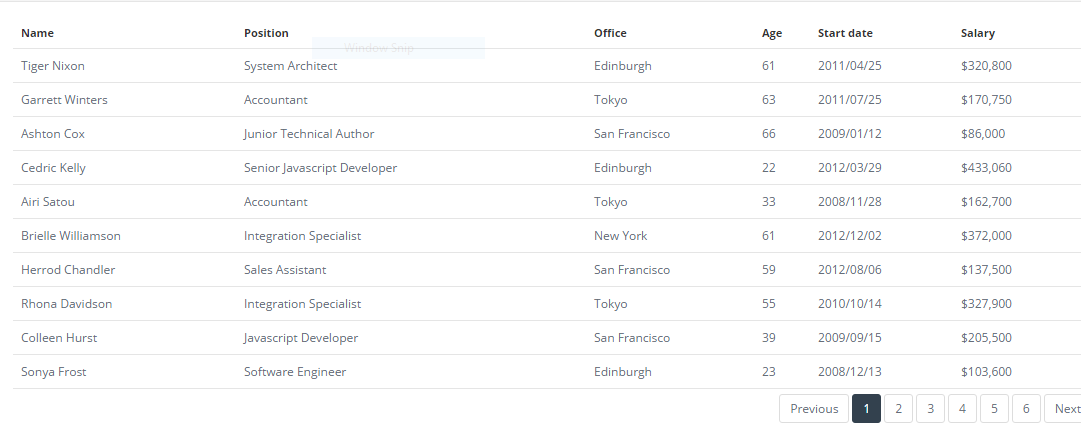Viewport: 1081px width, 430px height.
Task: Open pagination page 2
Action: [898, 409]
